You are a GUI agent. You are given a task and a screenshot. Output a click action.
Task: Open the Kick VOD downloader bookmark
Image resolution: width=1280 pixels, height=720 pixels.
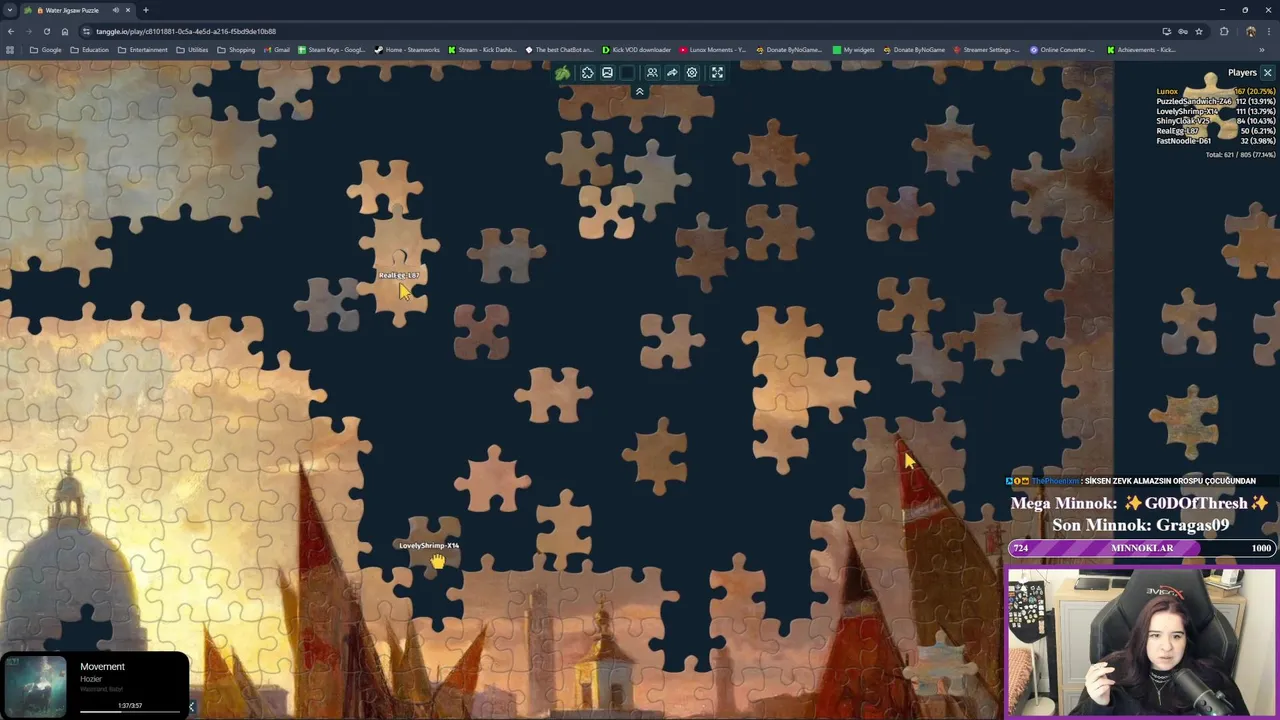636,50
